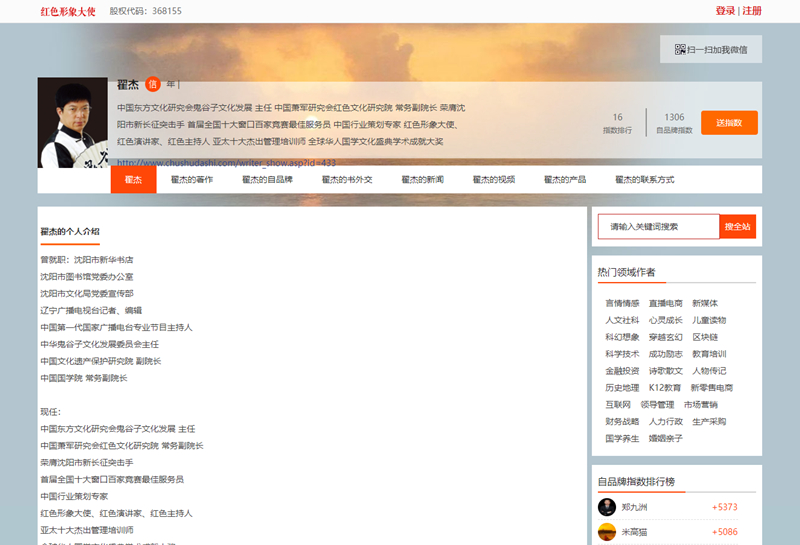This screenshot has width=800, height=545.
Task: Click the 红色形象大使 site logo
Action: (68, 11)
